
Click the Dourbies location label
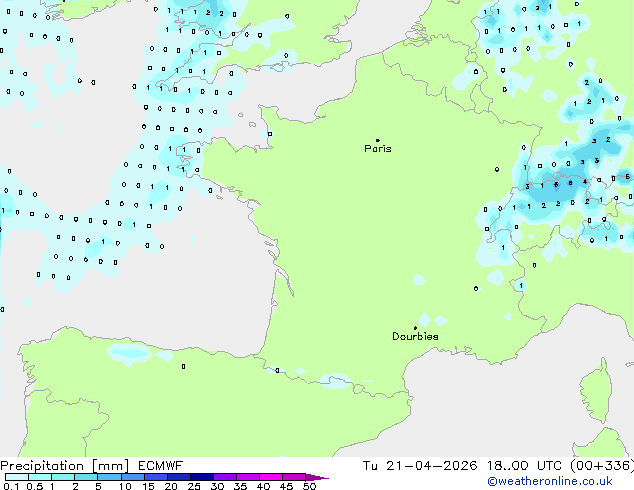tap(415, 336)
